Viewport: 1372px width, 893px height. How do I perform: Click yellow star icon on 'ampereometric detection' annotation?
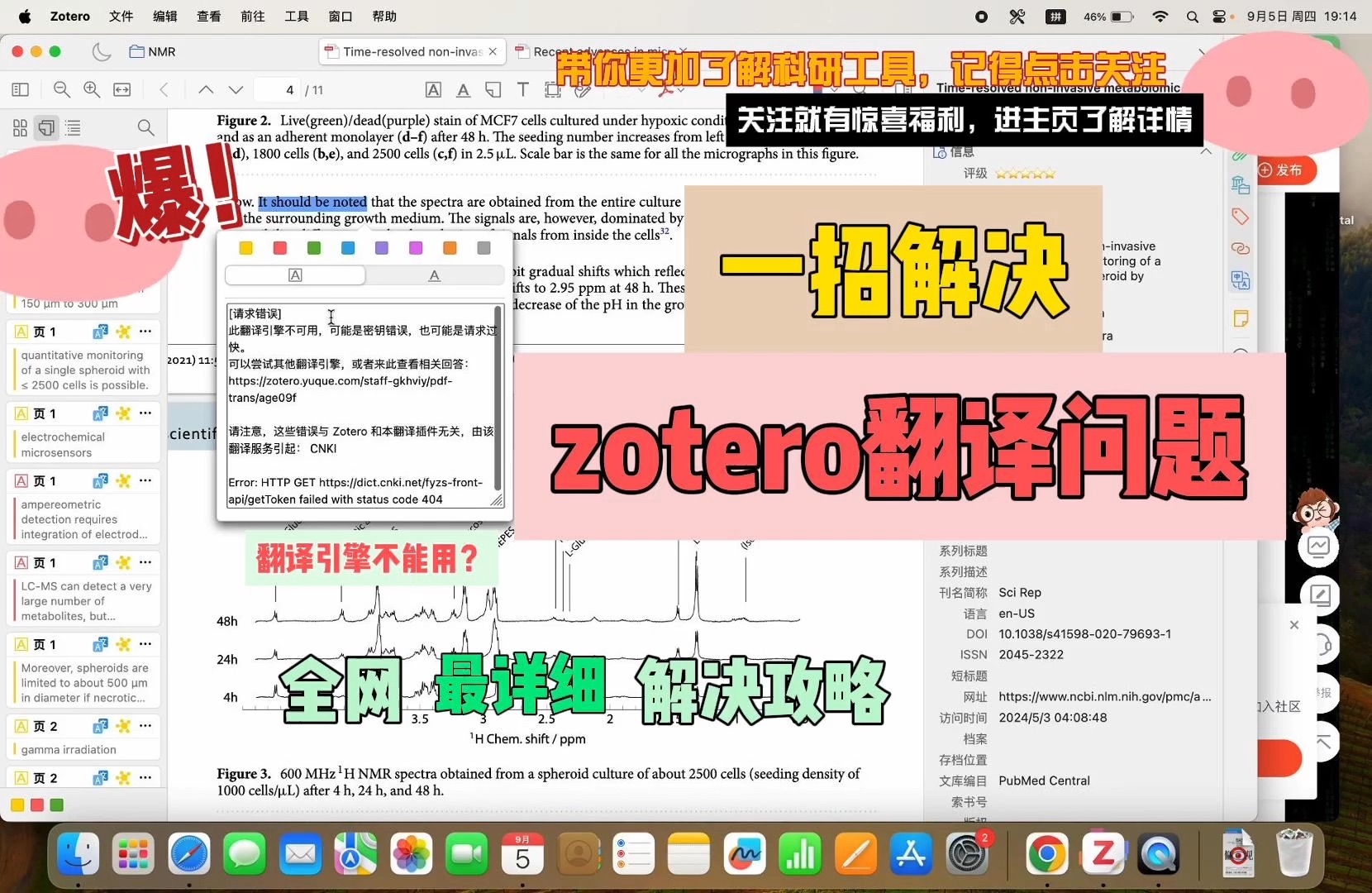(x=123, y=480)
